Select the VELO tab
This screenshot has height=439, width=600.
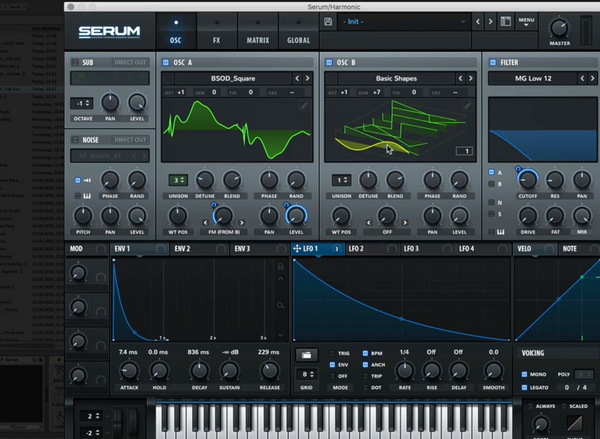pos(536,249)
